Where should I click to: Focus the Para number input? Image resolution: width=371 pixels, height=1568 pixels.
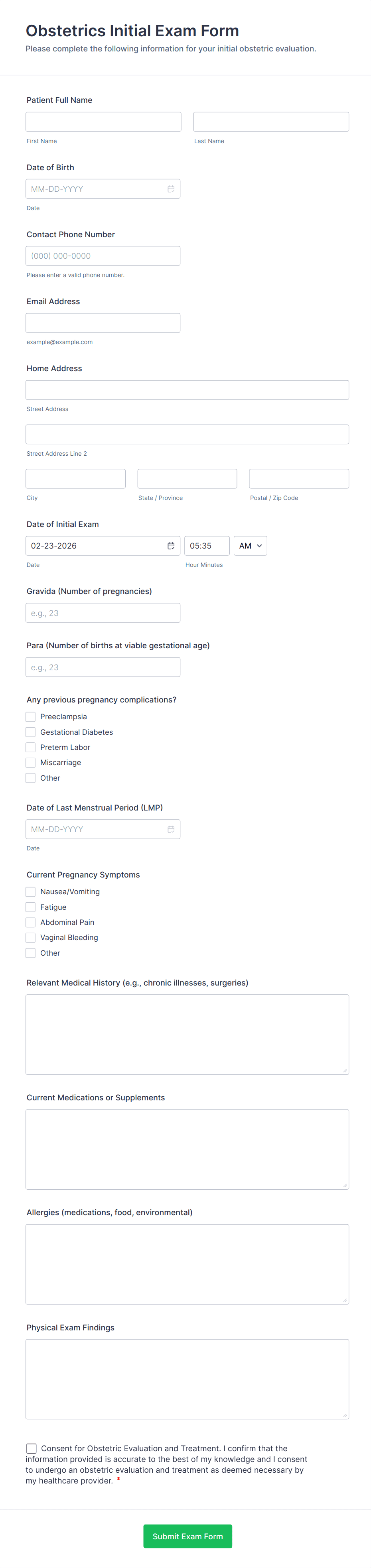click(x=103, y=667)
